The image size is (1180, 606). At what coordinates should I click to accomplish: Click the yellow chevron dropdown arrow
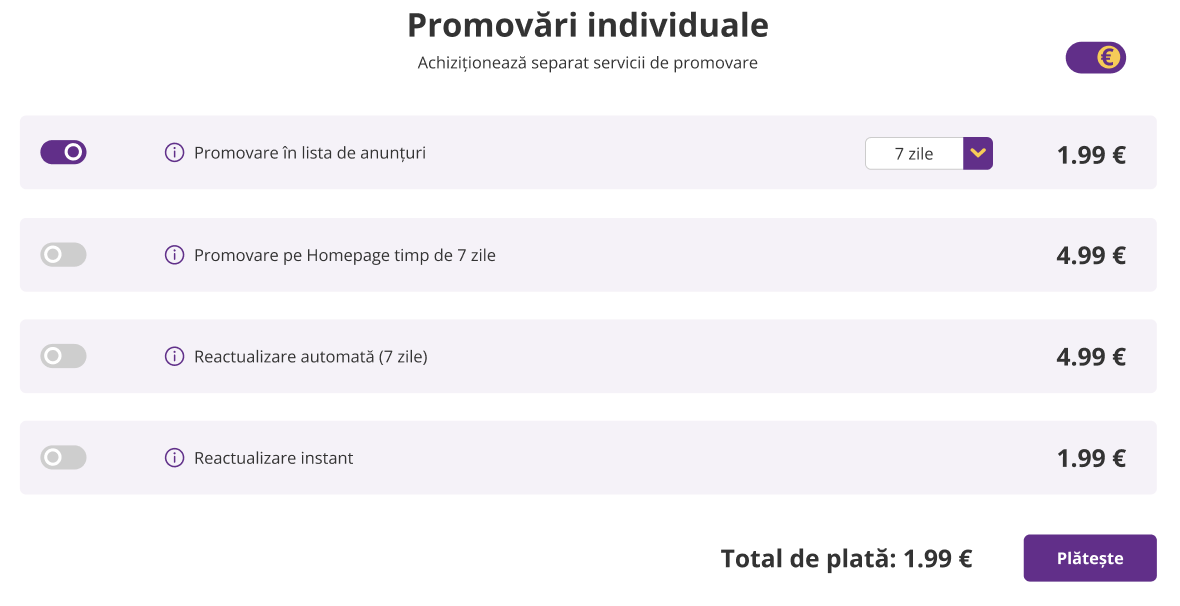[x=978, y=154]
